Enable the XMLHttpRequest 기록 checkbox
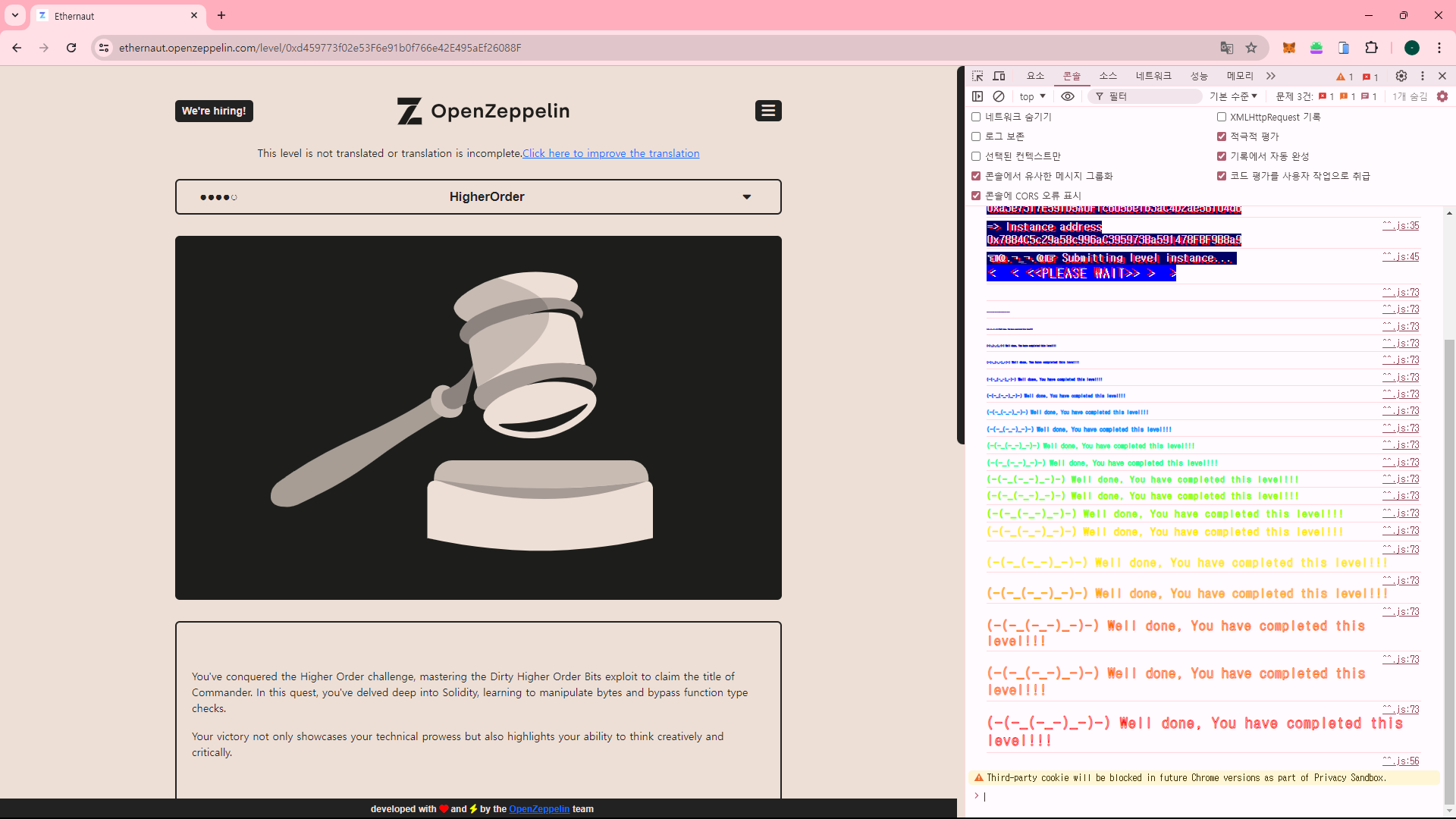 (x=1222, y=117)
